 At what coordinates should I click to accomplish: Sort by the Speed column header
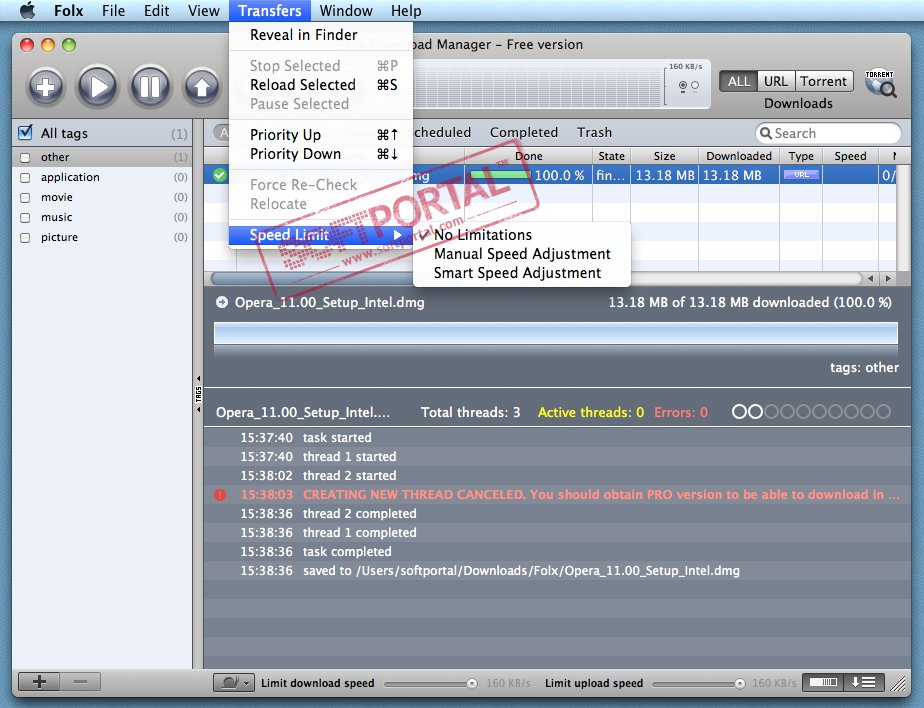pos(850,156)
